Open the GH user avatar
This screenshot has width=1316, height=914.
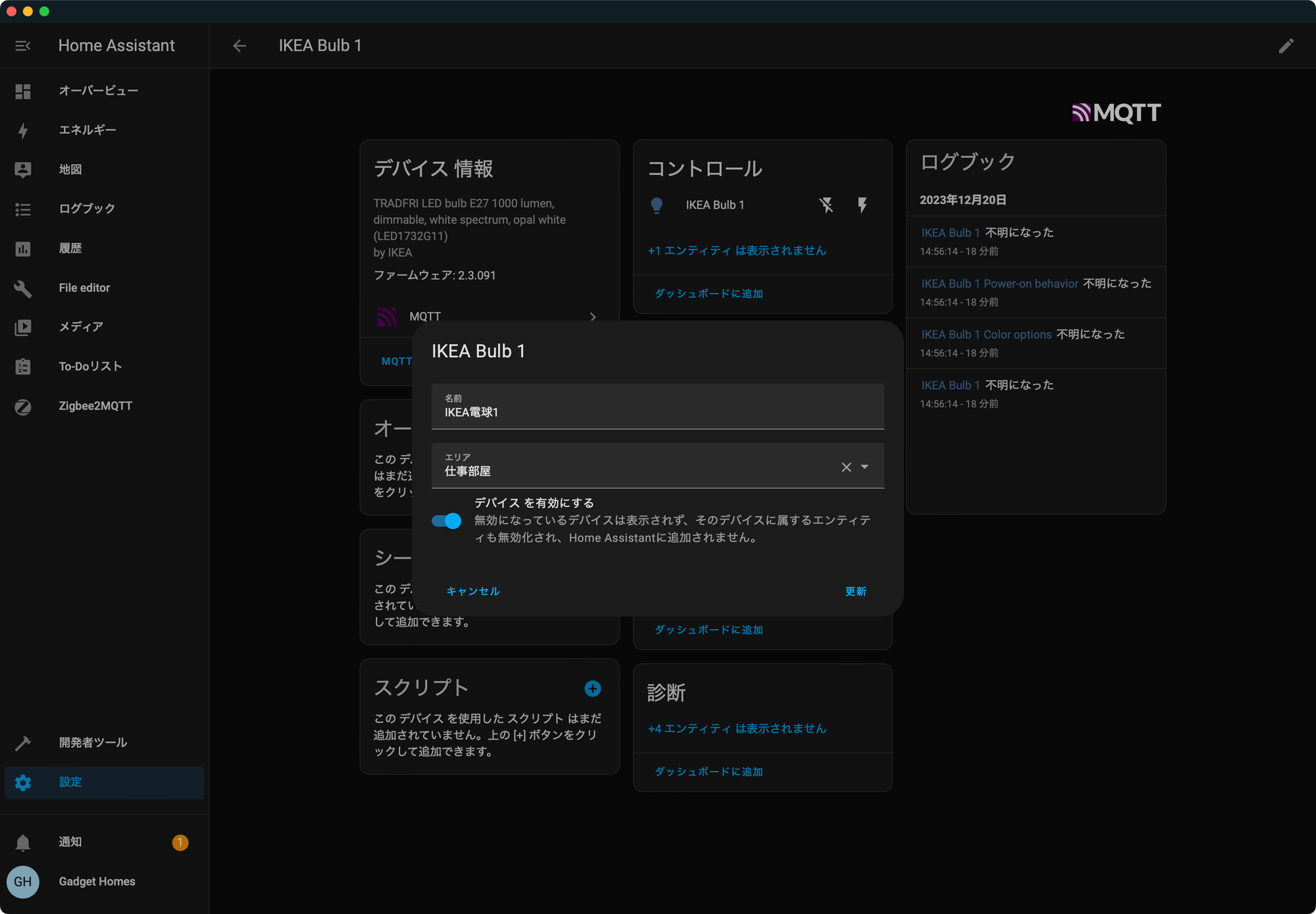tap(23, 882)
